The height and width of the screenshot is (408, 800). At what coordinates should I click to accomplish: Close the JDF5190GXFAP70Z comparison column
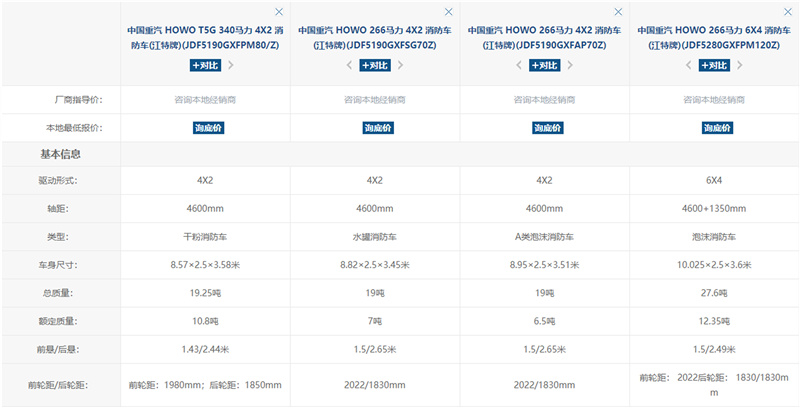pos(619,11)
